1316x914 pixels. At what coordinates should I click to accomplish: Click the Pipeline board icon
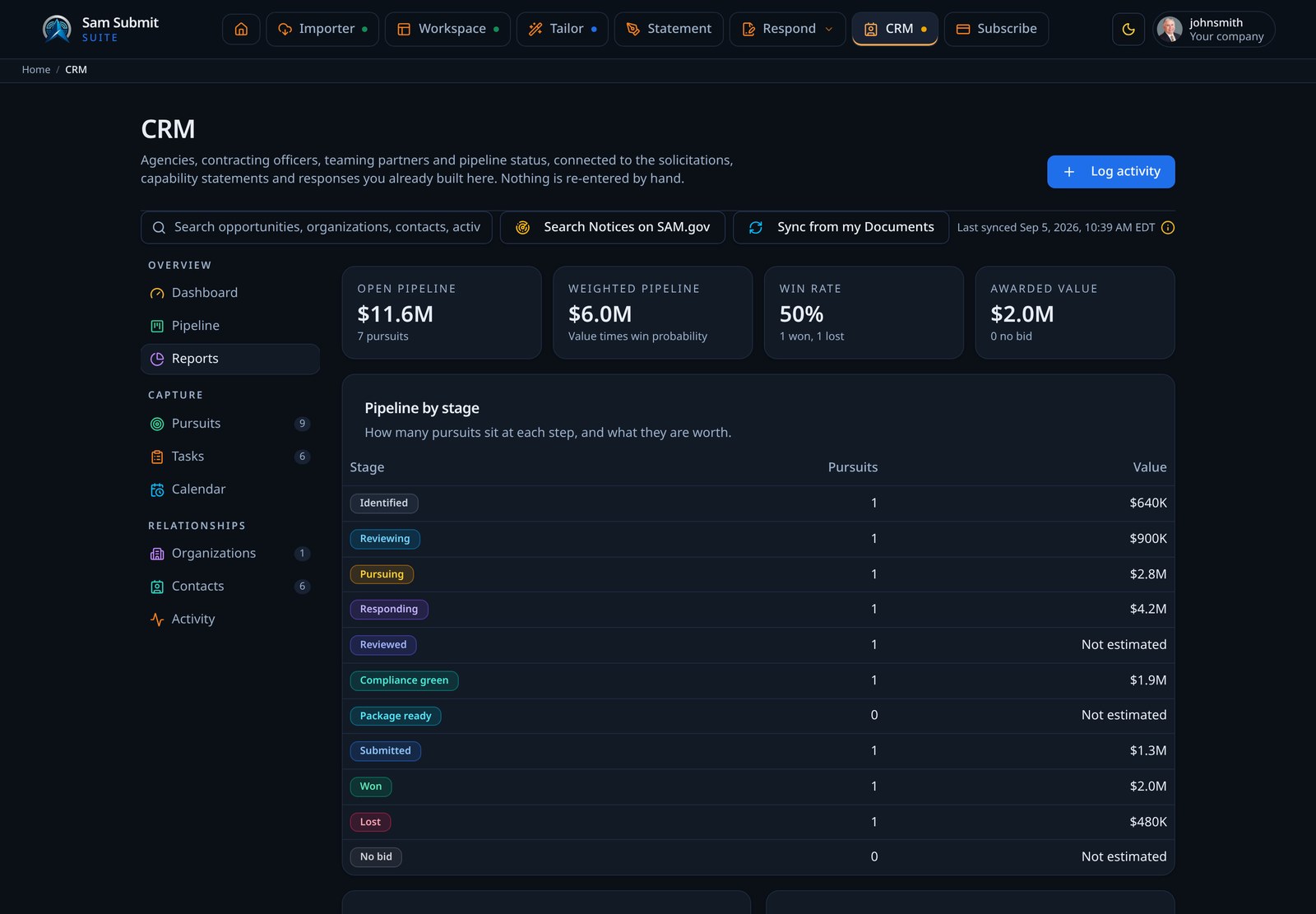(x=157, y=326)
